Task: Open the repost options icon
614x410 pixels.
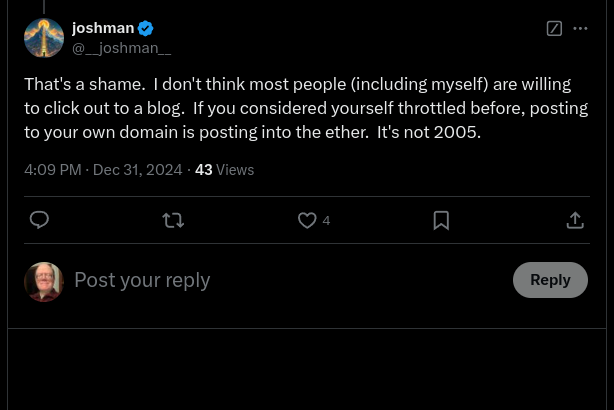Action: (173, 220)
